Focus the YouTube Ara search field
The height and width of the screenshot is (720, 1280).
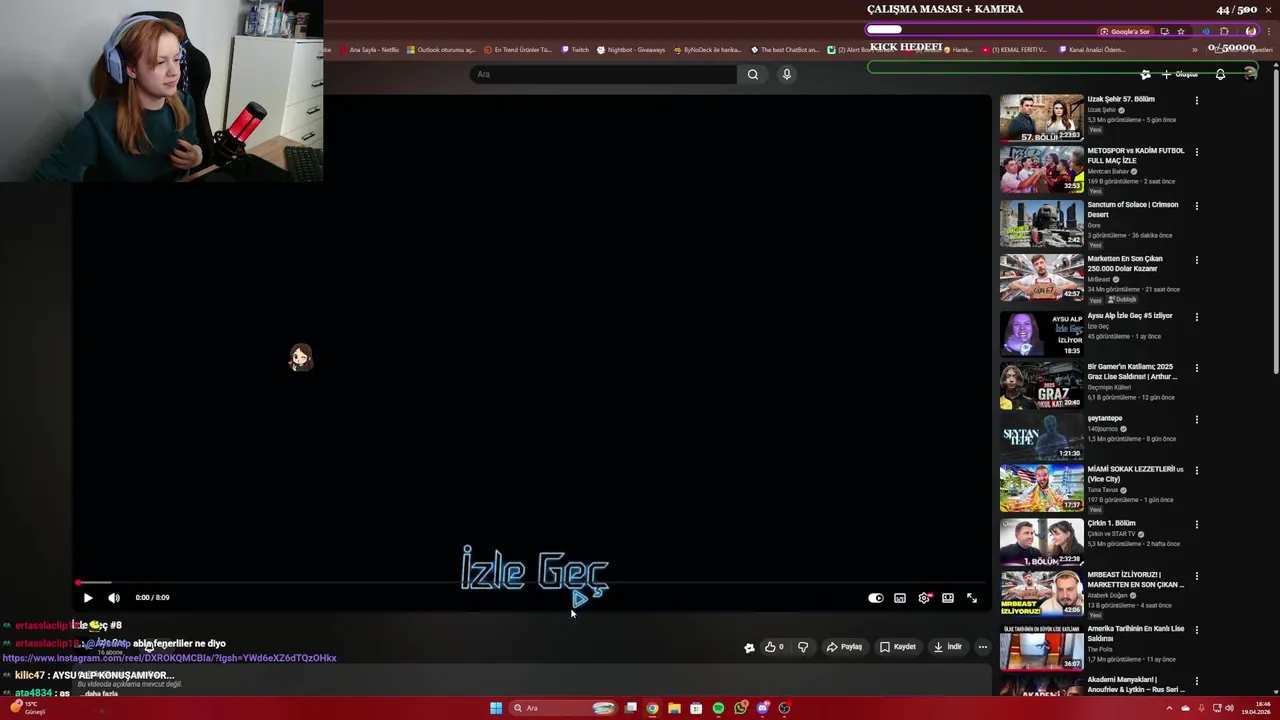tap(604, 74)
